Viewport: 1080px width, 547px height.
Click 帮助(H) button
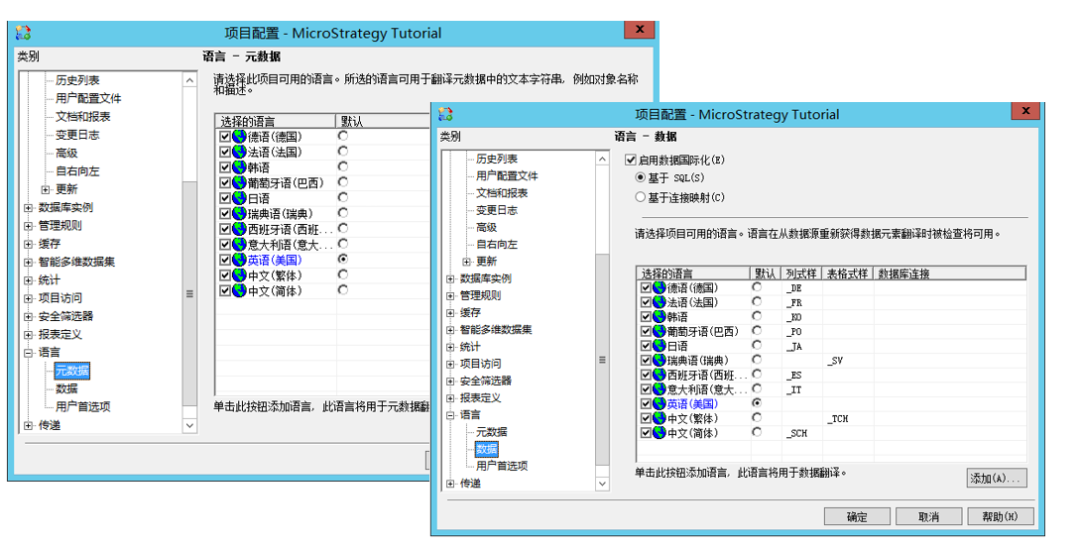(1000, 516)
